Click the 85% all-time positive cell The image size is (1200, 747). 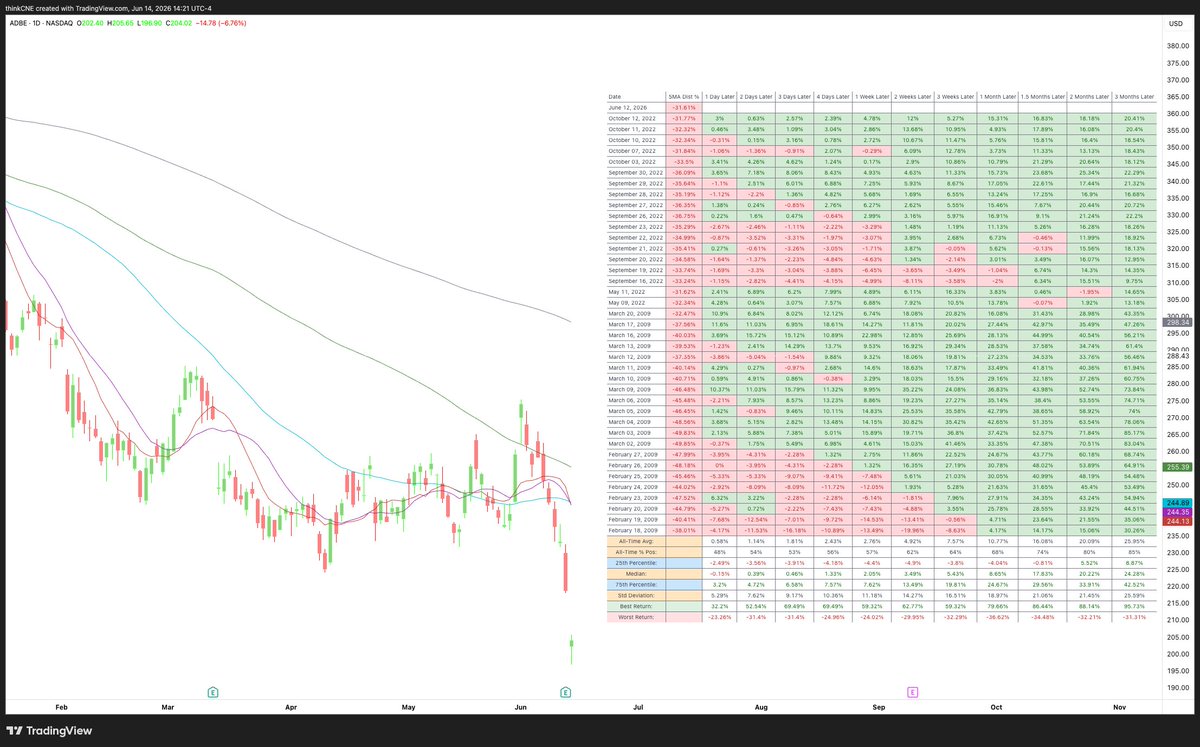coord(1134,552)
